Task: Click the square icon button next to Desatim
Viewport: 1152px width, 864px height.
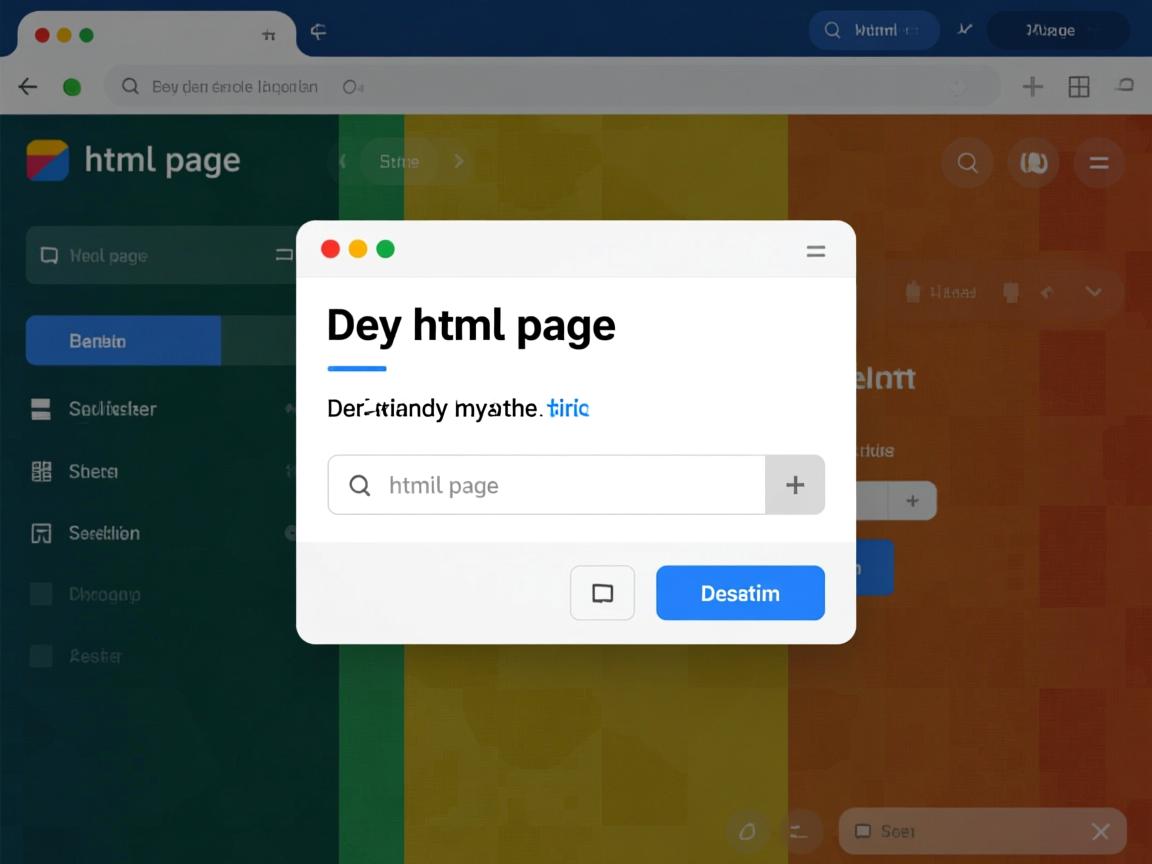Action: coord(602,593)
